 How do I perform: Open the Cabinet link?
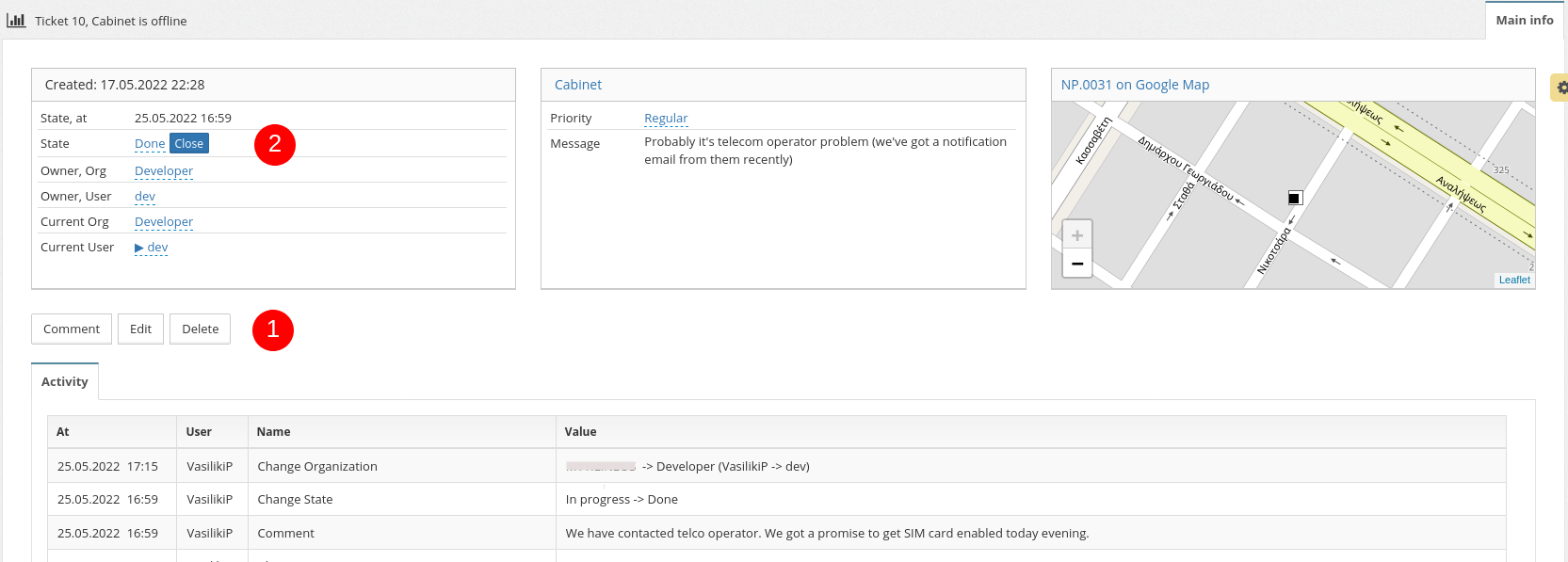(x=578, y=85)
